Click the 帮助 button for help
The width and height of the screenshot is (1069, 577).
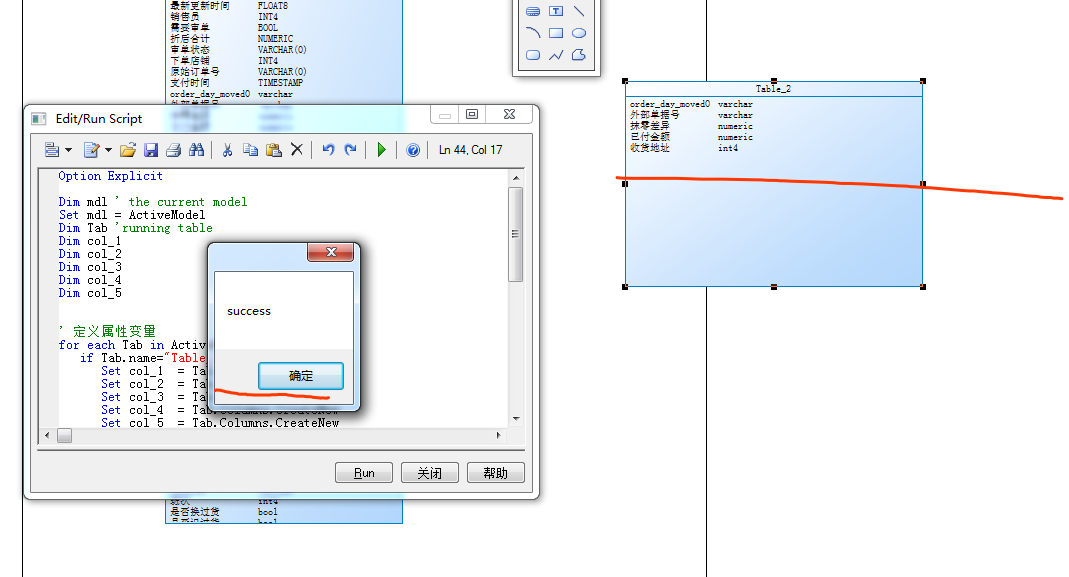(495, 472)
